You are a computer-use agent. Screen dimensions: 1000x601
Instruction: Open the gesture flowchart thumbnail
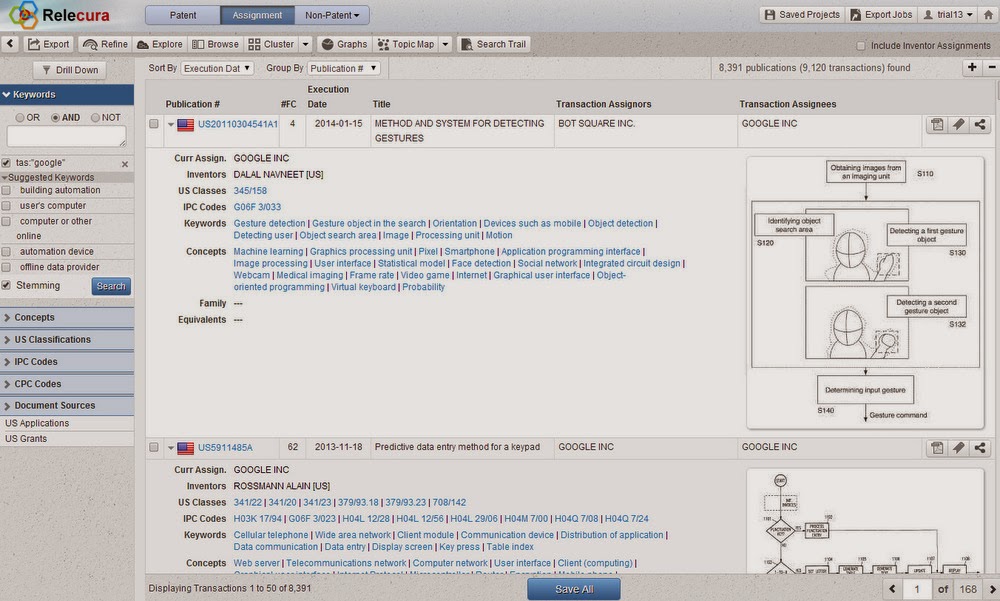click(x=865, y=293)
